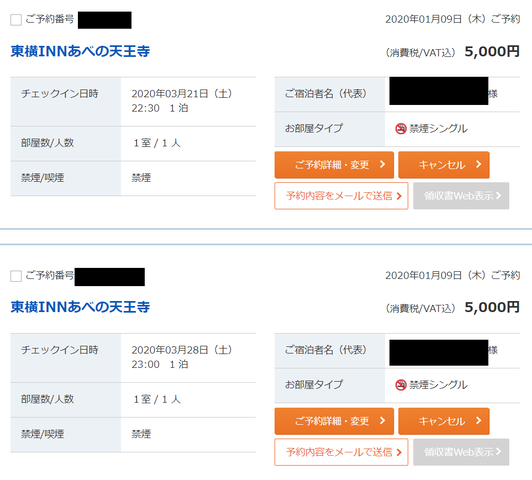Click 領収書Web表示 for the first reservation
The height and width of the screenshot is (480, 532).
(x=461, y=196)
